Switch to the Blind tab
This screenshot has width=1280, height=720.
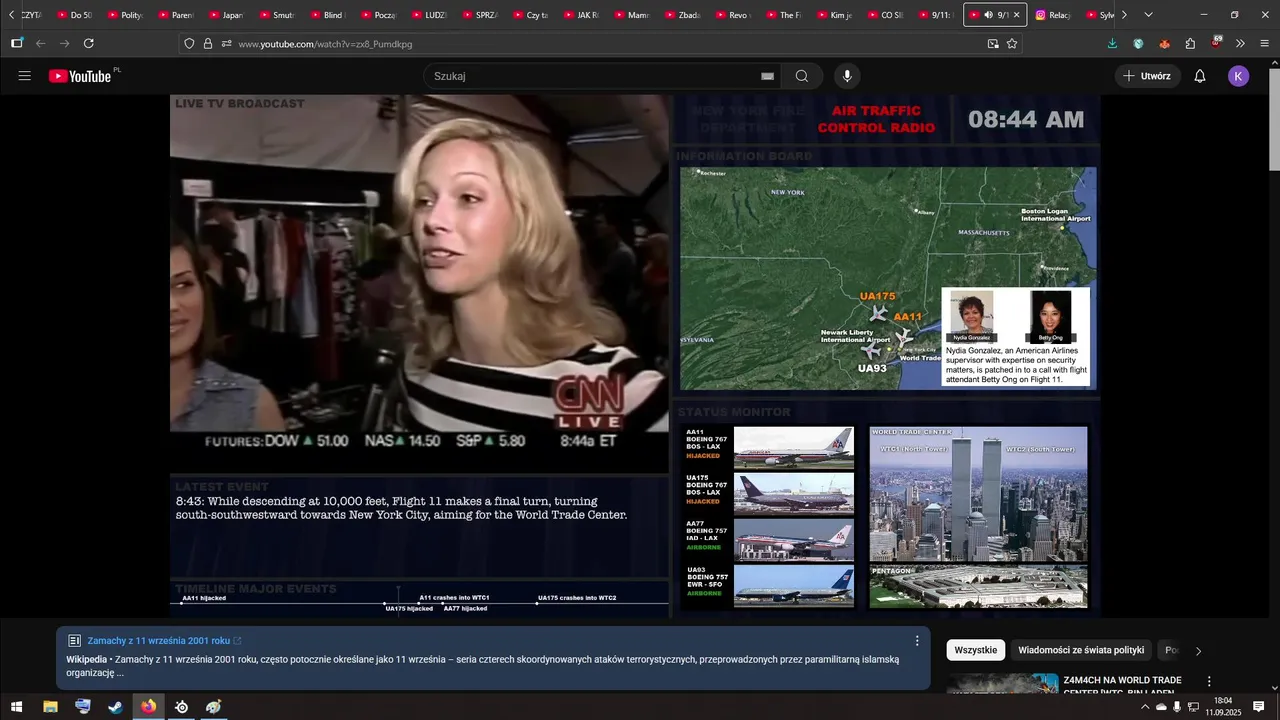pyautogui.click(x=329, y=15)
